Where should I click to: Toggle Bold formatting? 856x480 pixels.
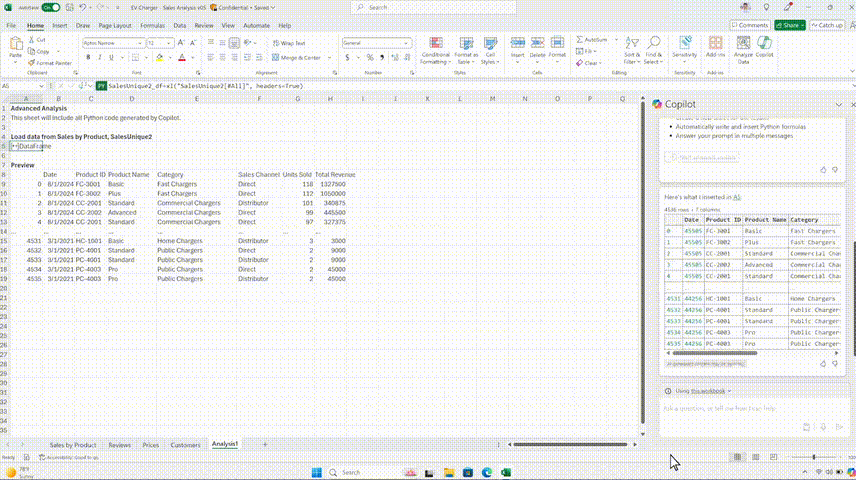pos(88,57)
